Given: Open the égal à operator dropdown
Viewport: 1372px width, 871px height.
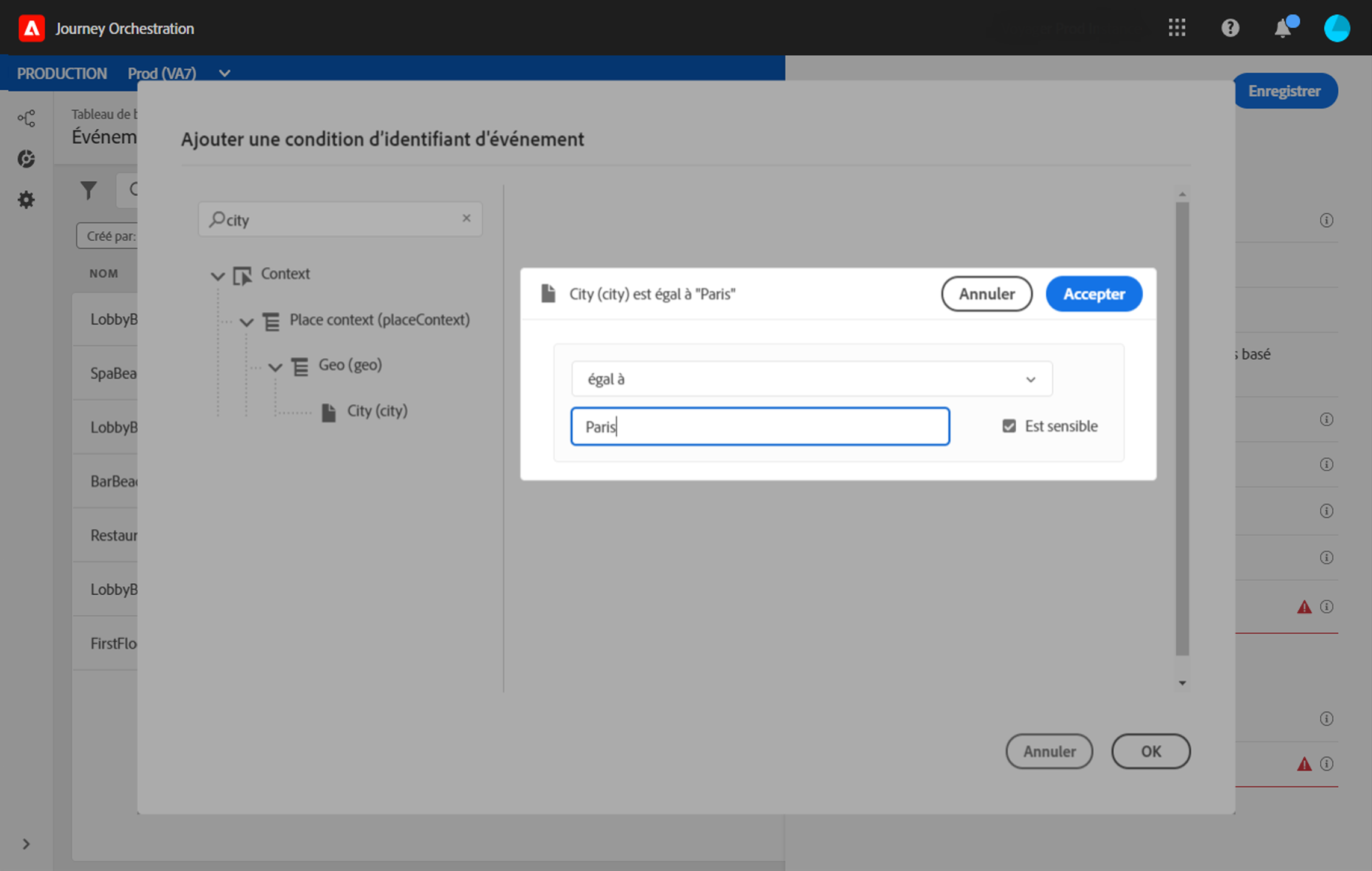Looking at the screenshot, I should pyautogui.click(x=811, y=379).
